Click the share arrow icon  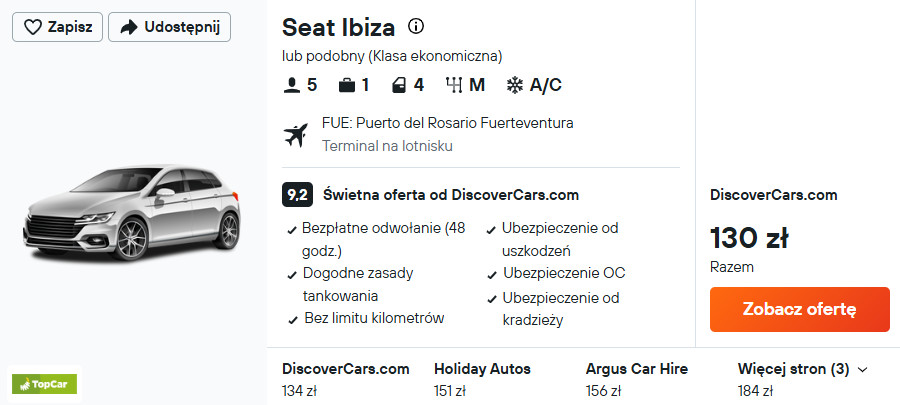127,27
